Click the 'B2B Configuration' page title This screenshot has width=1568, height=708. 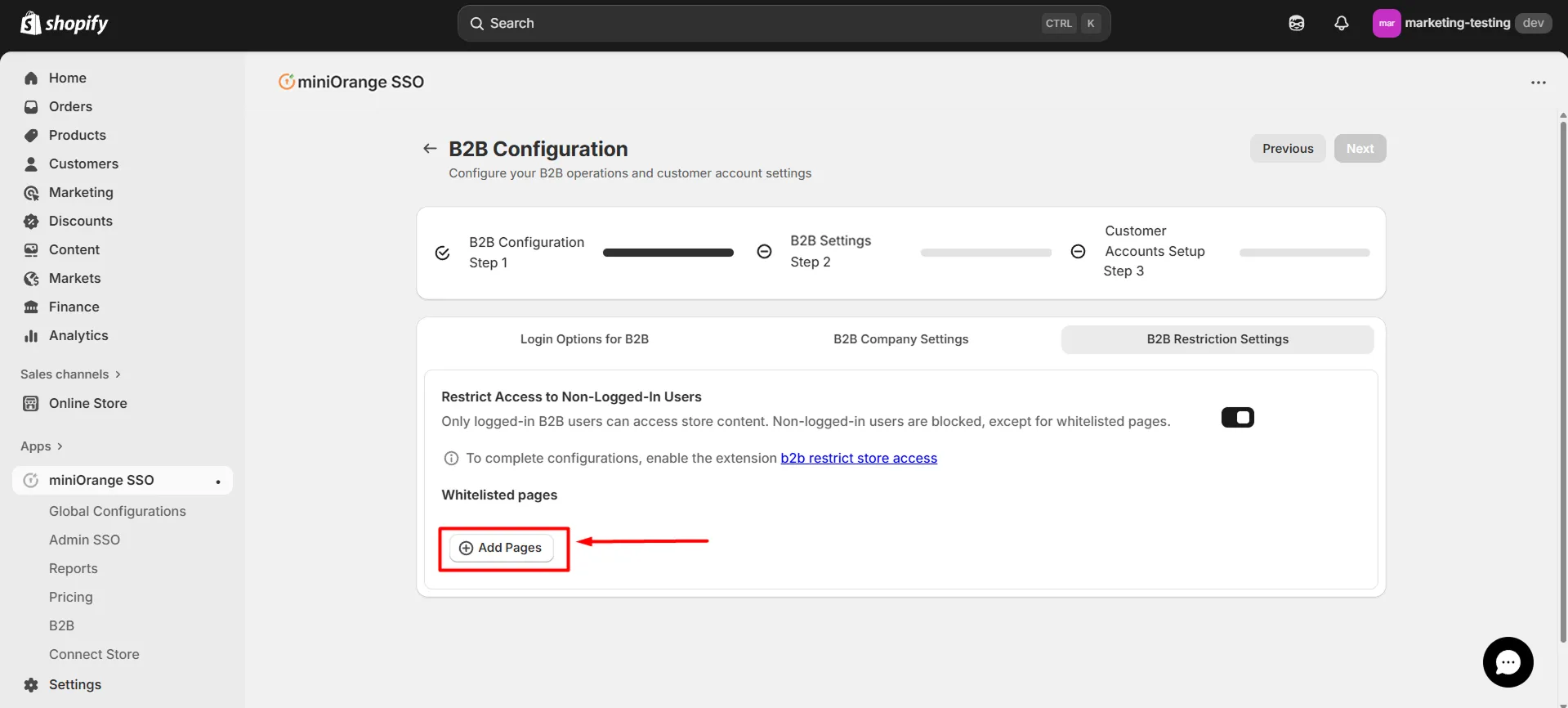coord(538,149)
